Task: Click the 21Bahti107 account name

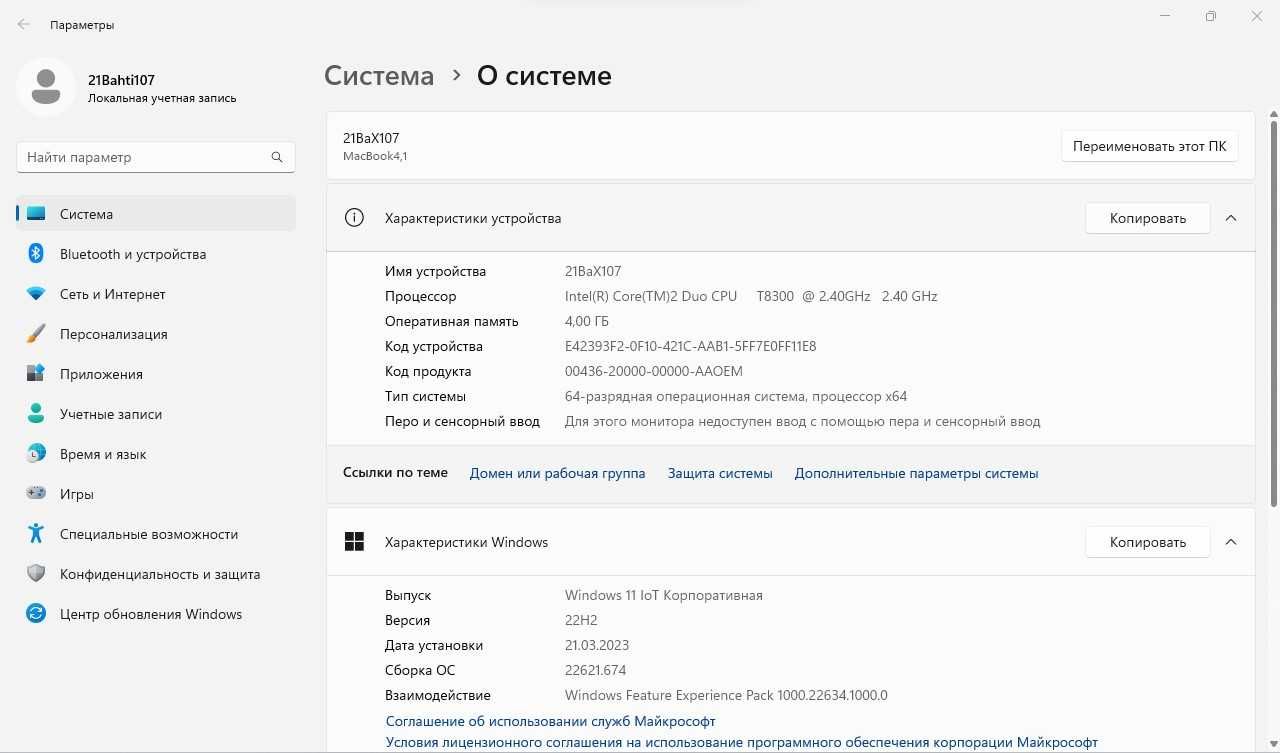Action: tap(121, 80)
